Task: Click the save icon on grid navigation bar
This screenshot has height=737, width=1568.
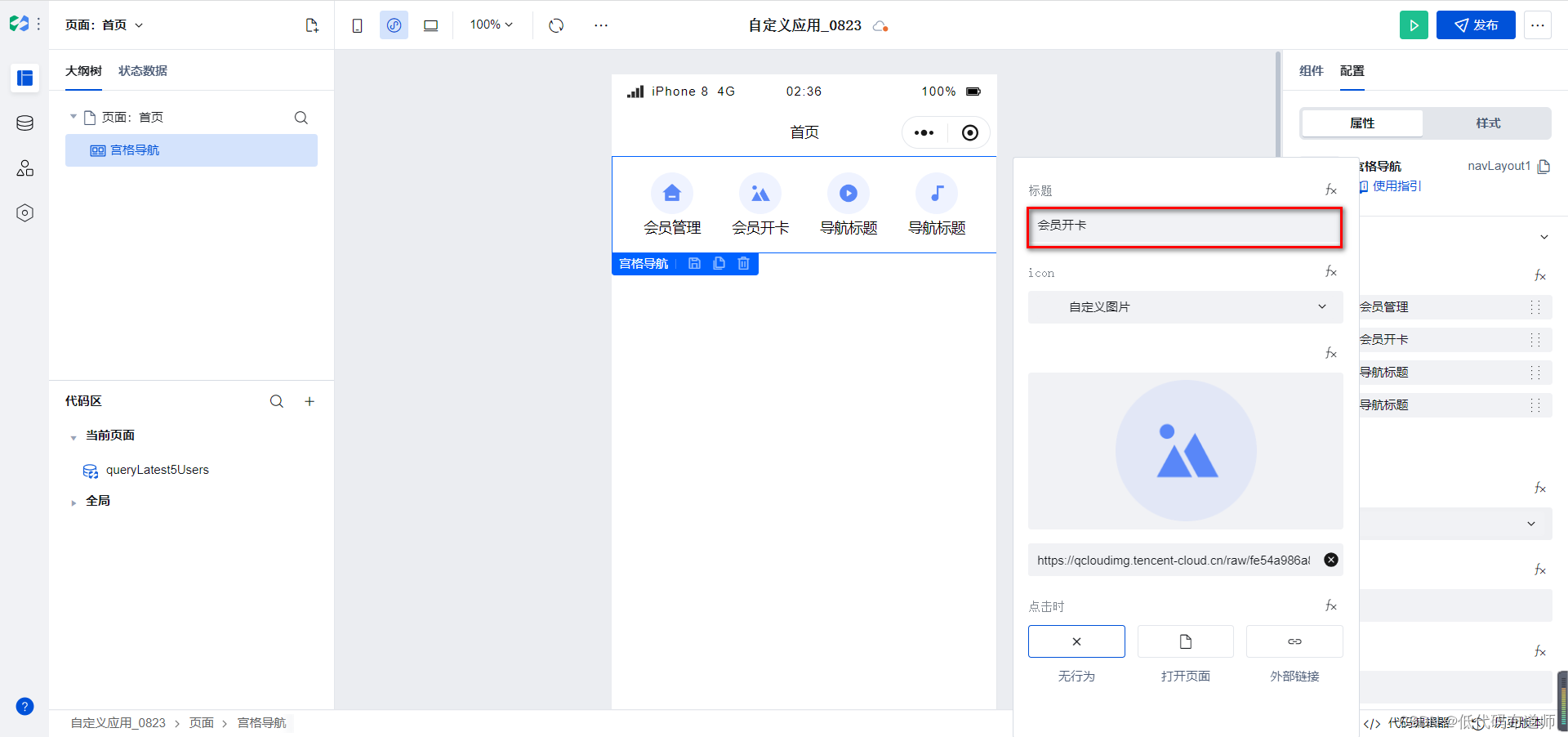Action: [694, 264]
